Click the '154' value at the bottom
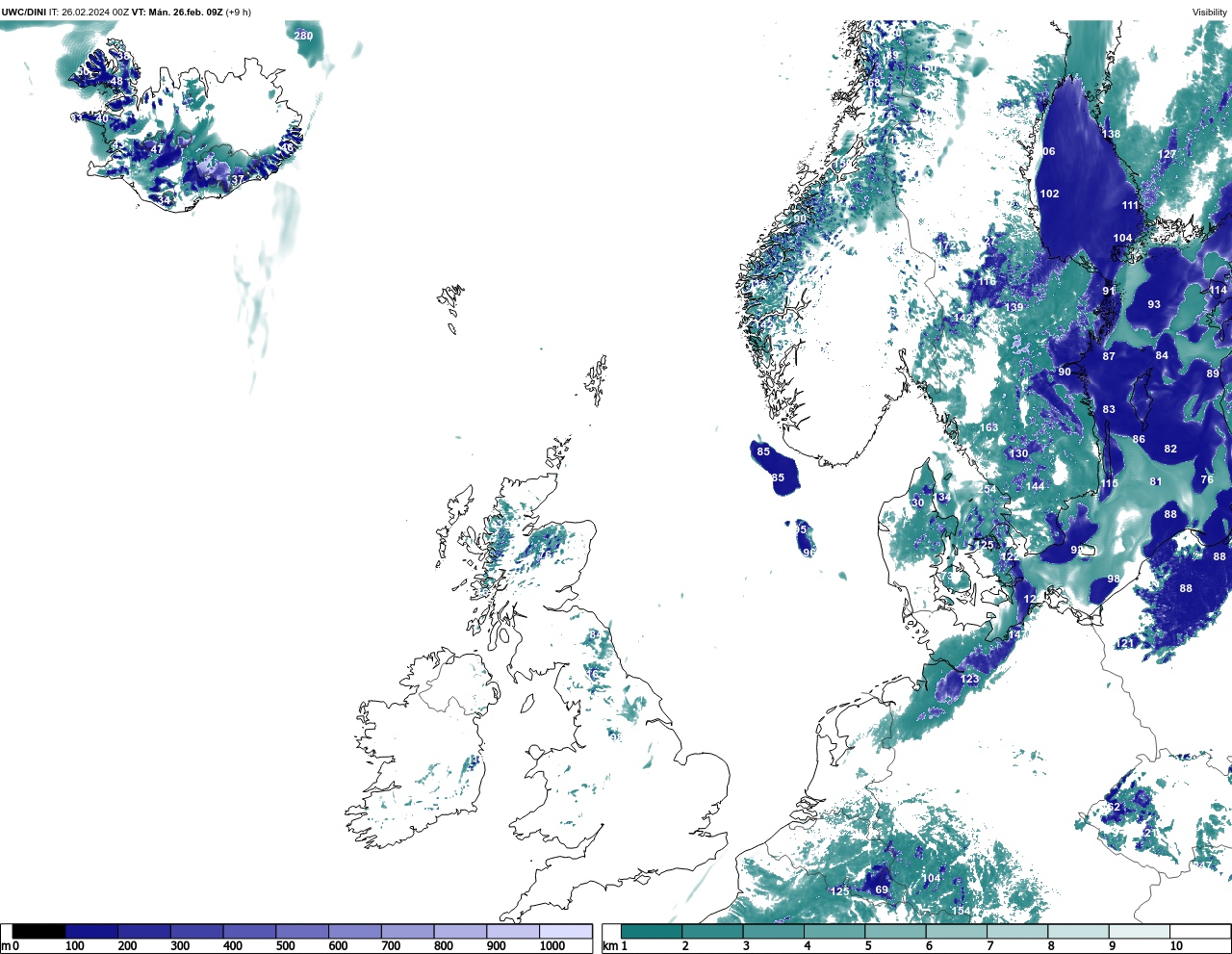 point(961,911)
